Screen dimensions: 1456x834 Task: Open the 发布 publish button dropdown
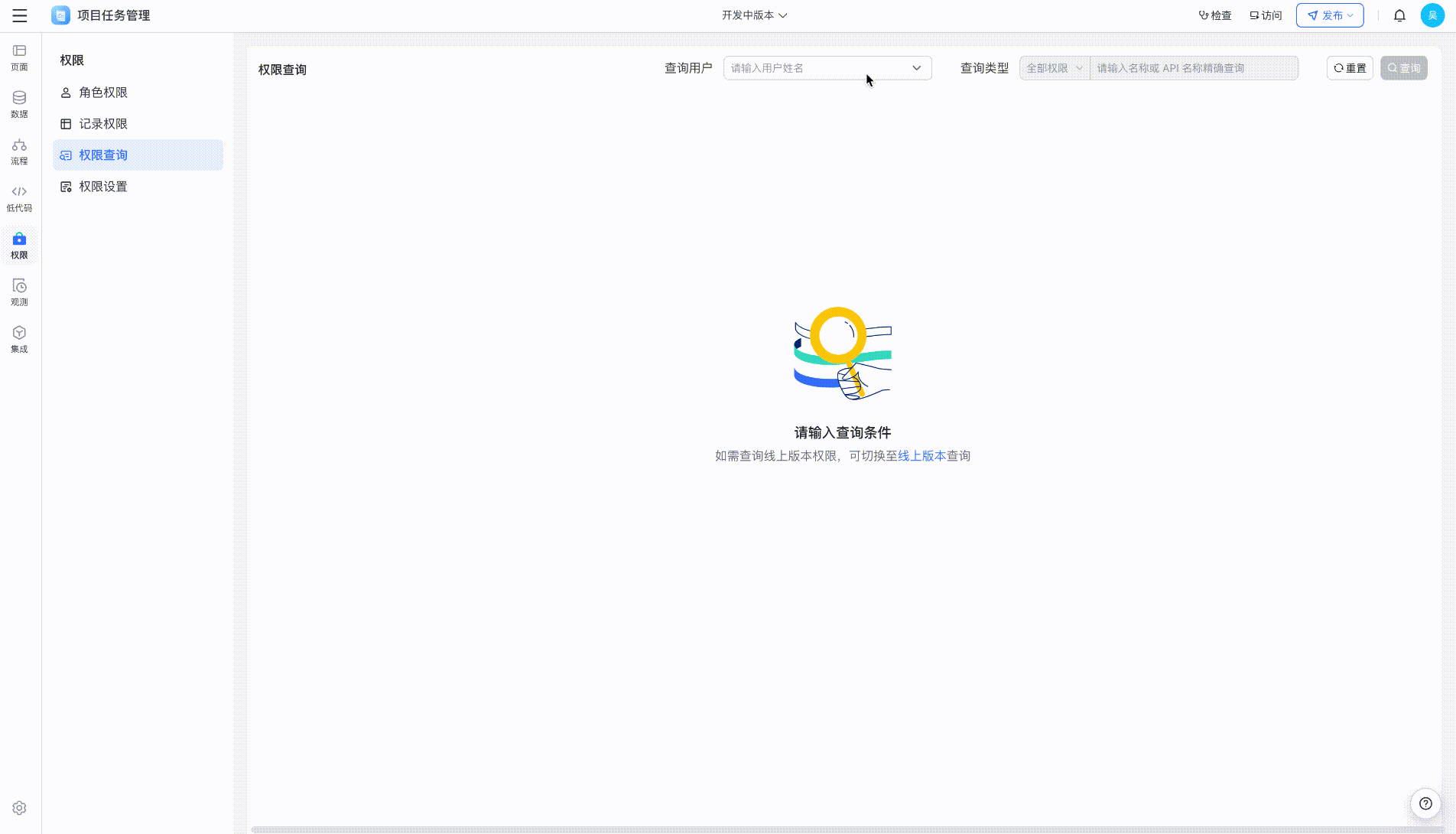1330,15
